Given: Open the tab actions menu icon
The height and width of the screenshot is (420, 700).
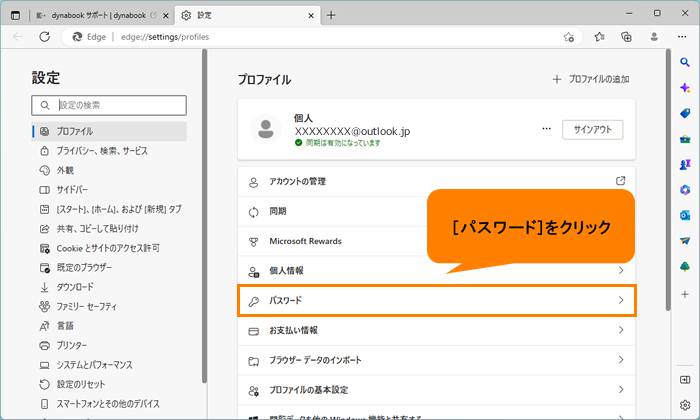Looking at the screenshot, I should point(15,16).
